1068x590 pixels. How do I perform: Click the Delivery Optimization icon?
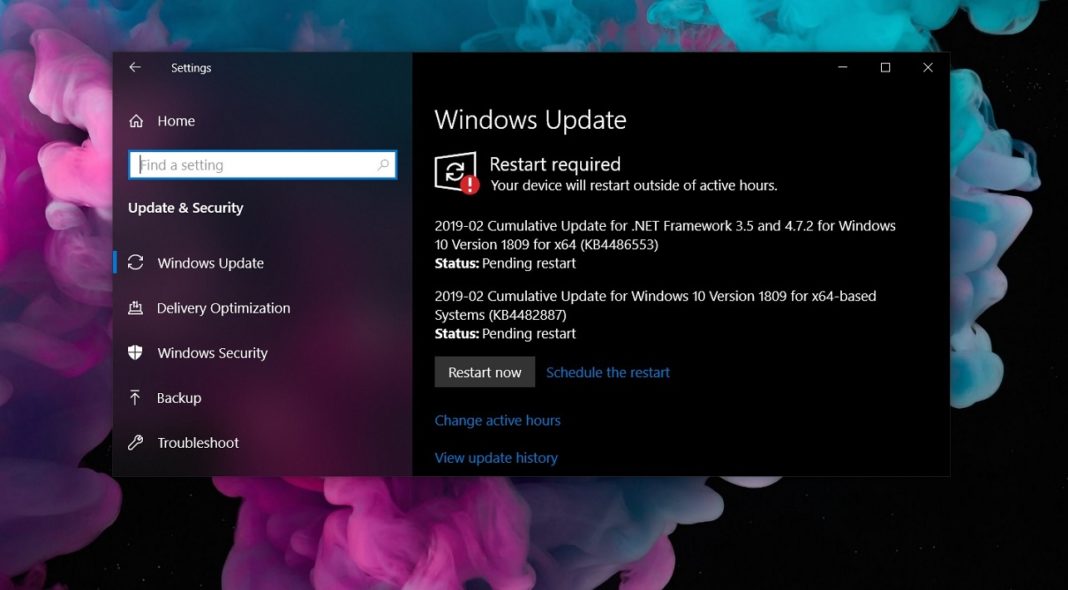click(136, 308)
